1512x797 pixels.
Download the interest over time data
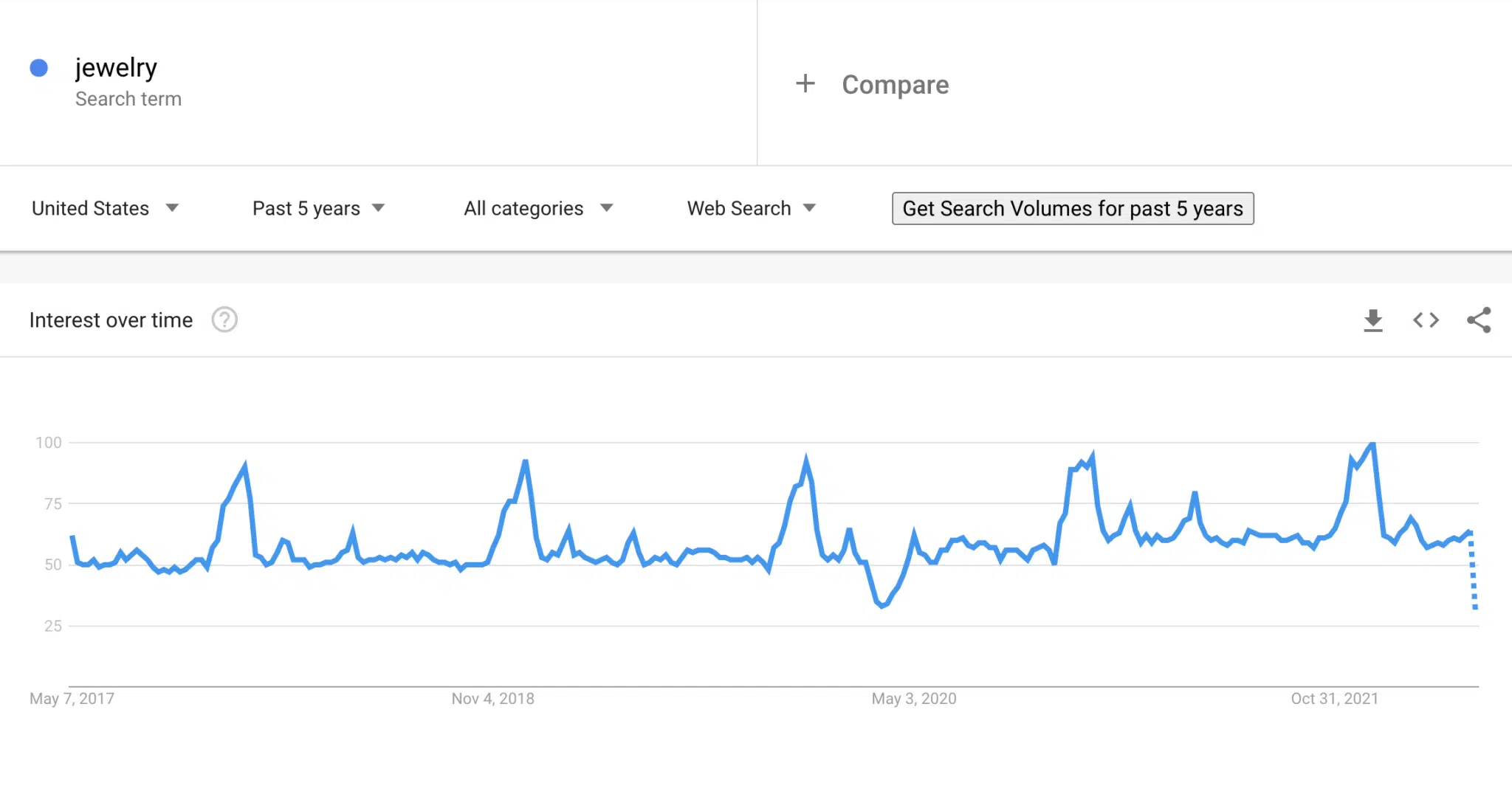click(1372, 320)
